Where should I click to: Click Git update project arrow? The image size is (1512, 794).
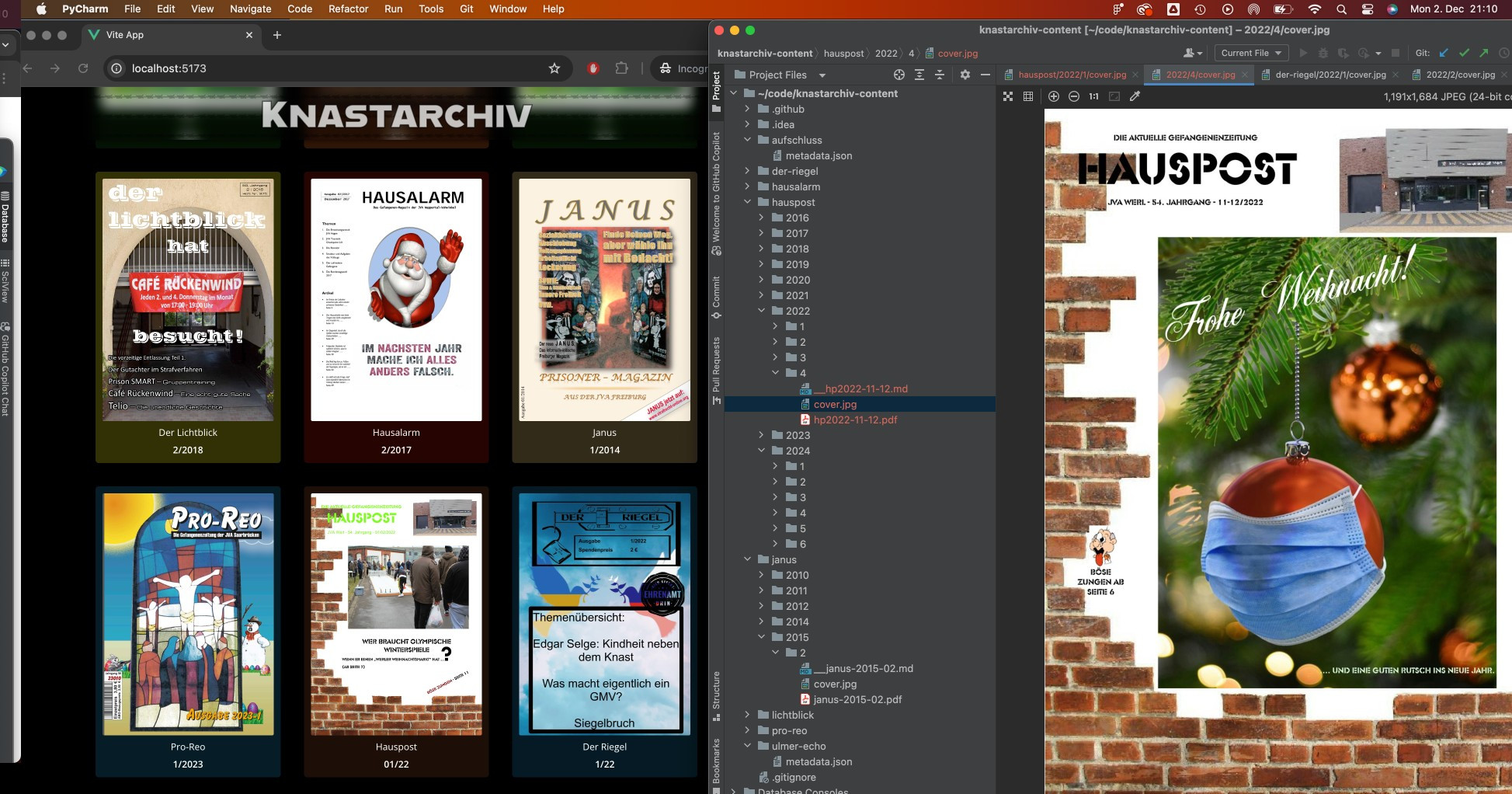tap(1444, 53)
